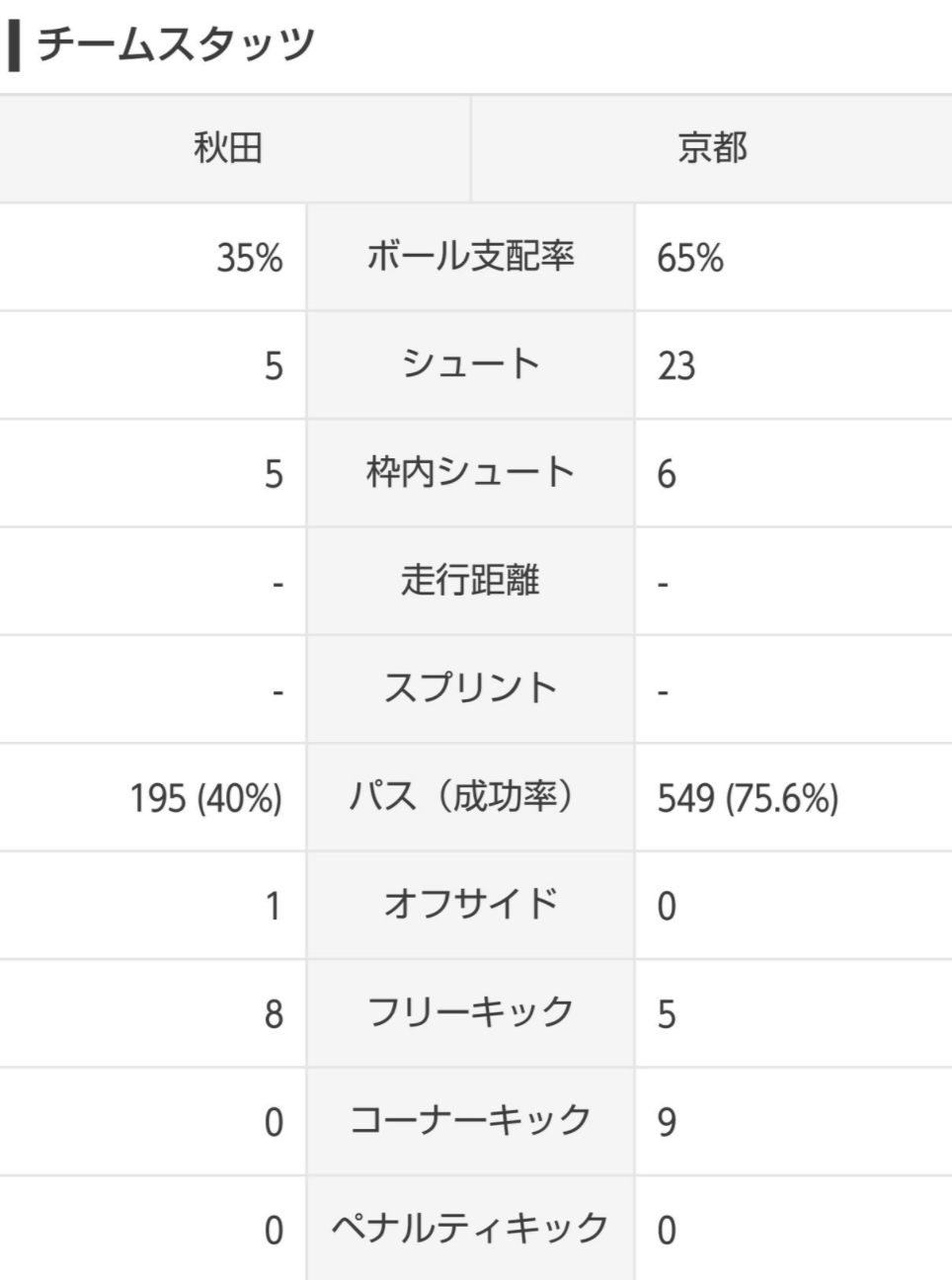
Task: Tap Akita's 35% possession value
Action: (250, 258)
